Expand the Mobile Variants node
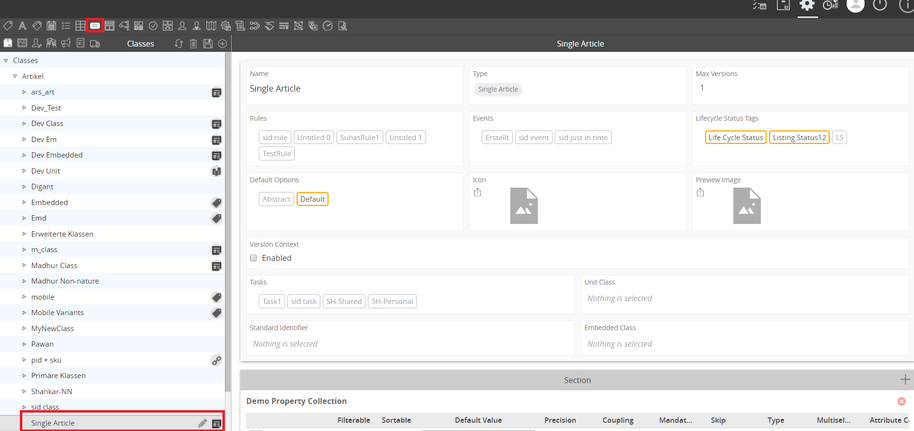Screen dimensions: 914x431 pyautogui.click(x=24, y=313)
